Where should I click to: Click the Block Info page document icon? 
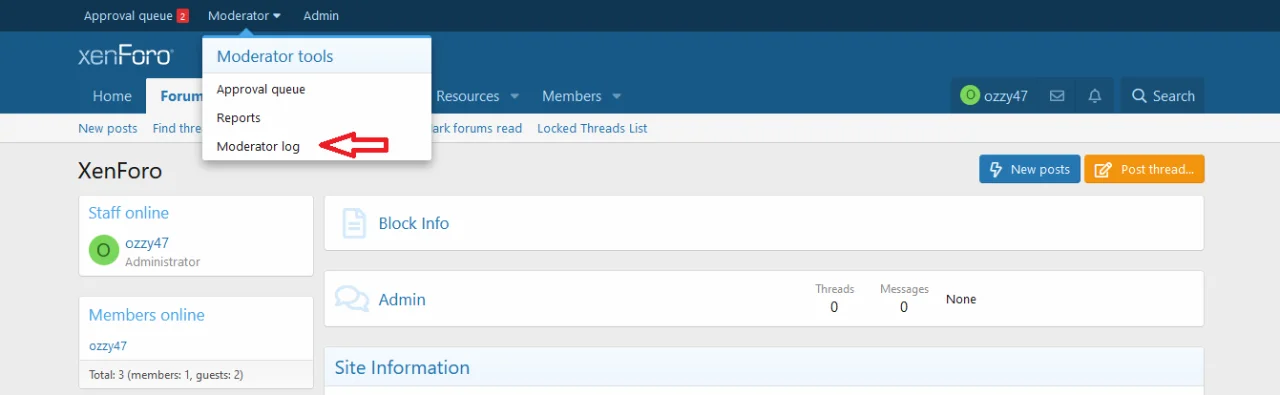click(354, 223)
